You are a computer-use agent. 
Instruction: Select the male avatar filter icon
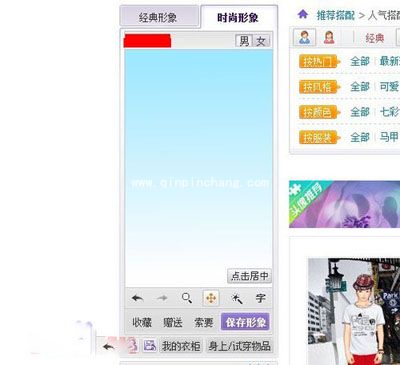pyautogui.click(x=304, y=37)
